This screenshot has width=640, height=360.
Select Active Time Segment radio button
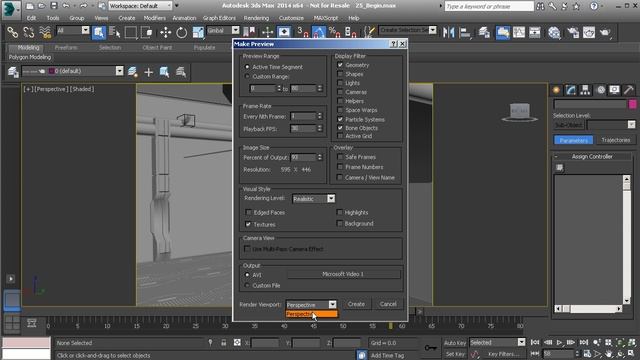point(247,67)
